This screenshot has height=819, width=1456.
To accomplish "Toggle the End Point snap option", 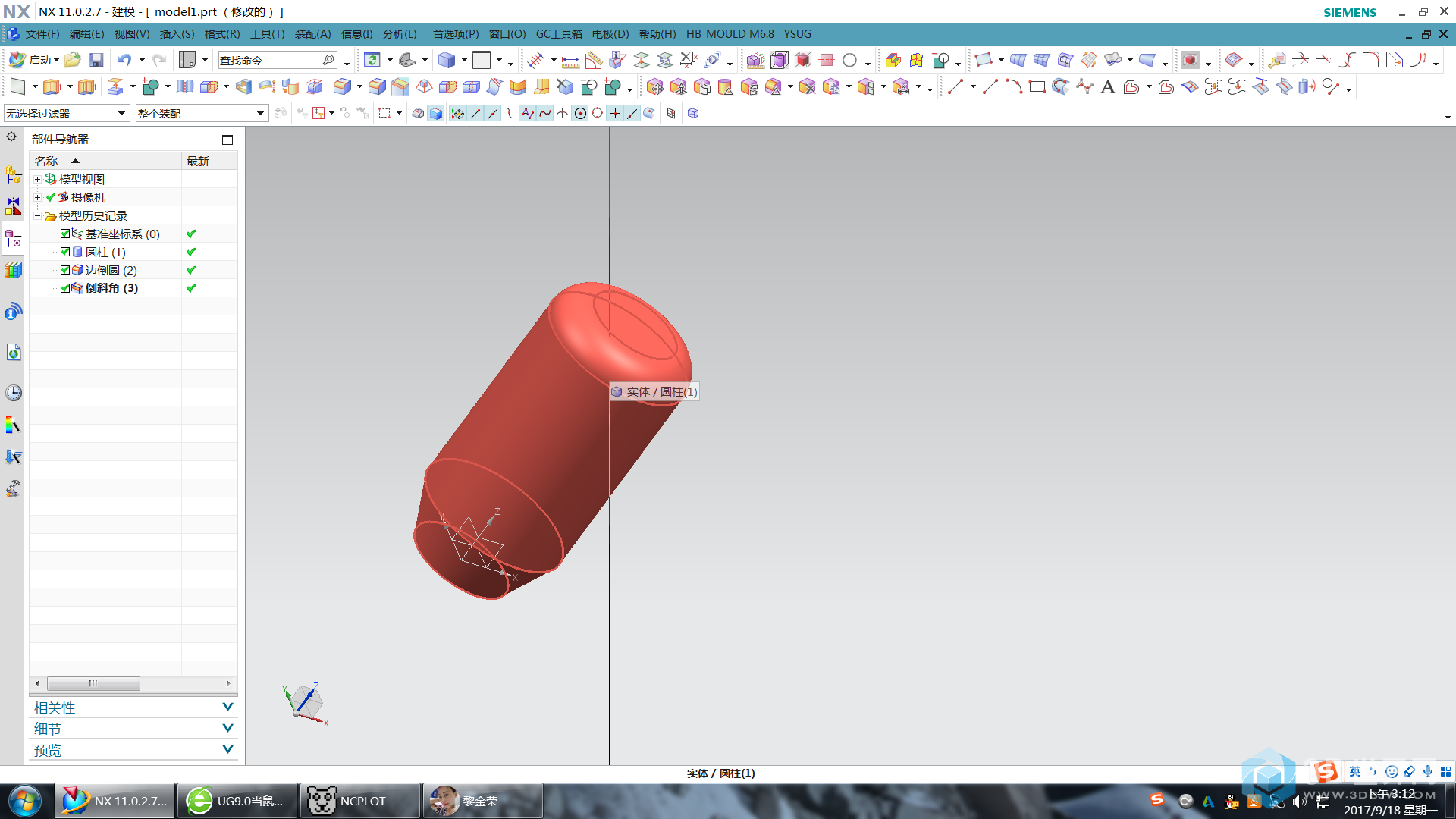I will click(475, 114).
